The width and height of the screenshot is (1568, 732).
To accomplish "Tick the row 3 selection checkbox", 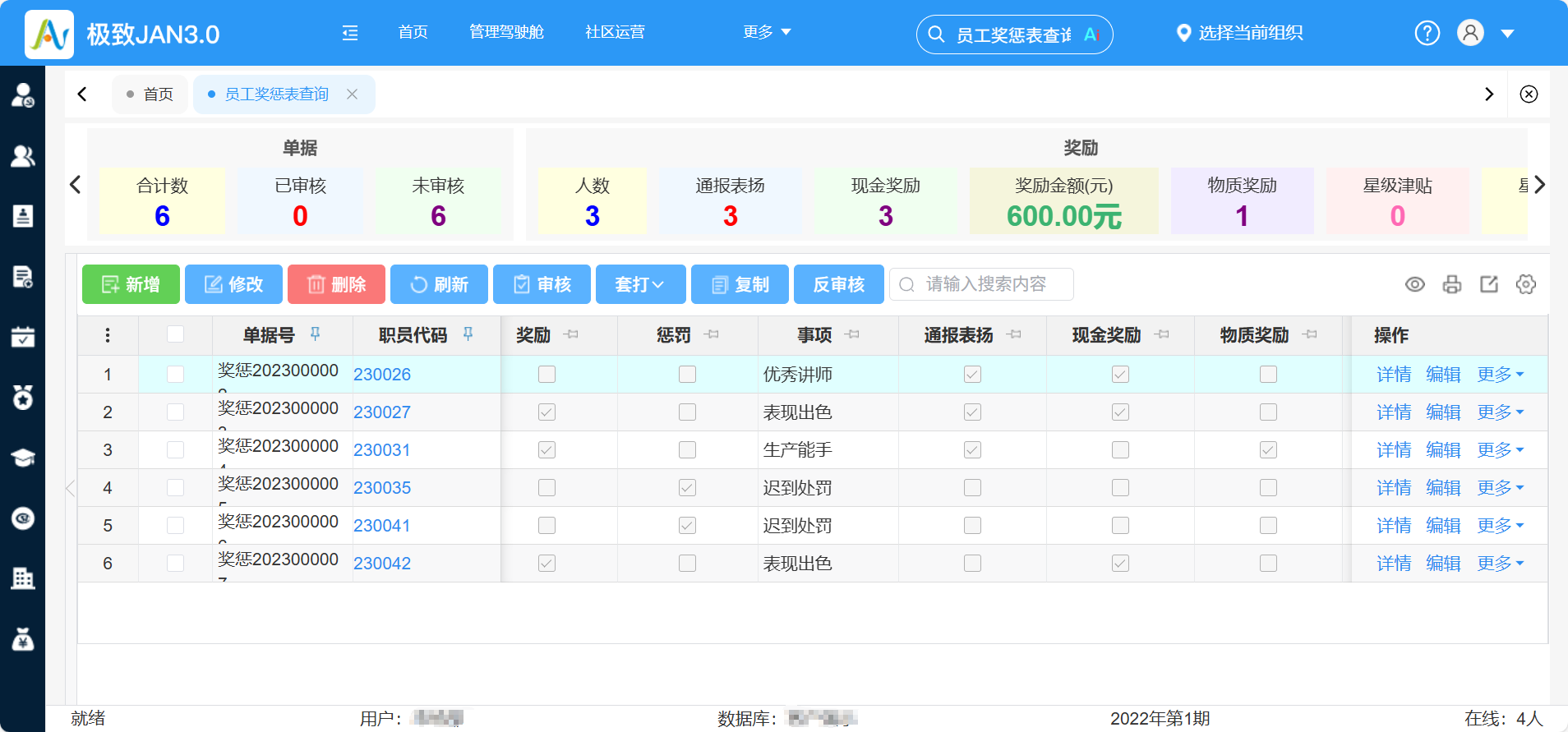I will coord(175,450).
